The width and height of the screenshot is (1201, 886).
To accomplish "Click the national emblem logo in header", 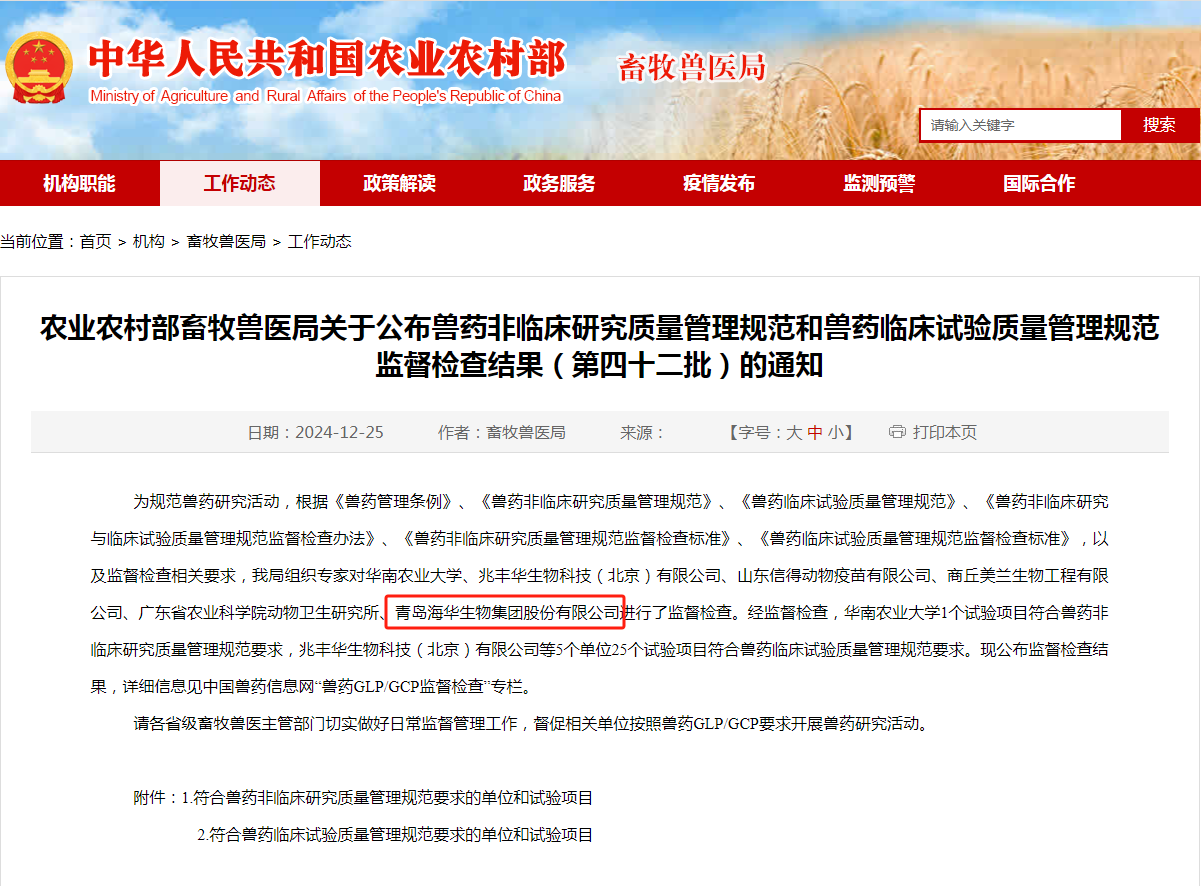I will pos(38,68).
